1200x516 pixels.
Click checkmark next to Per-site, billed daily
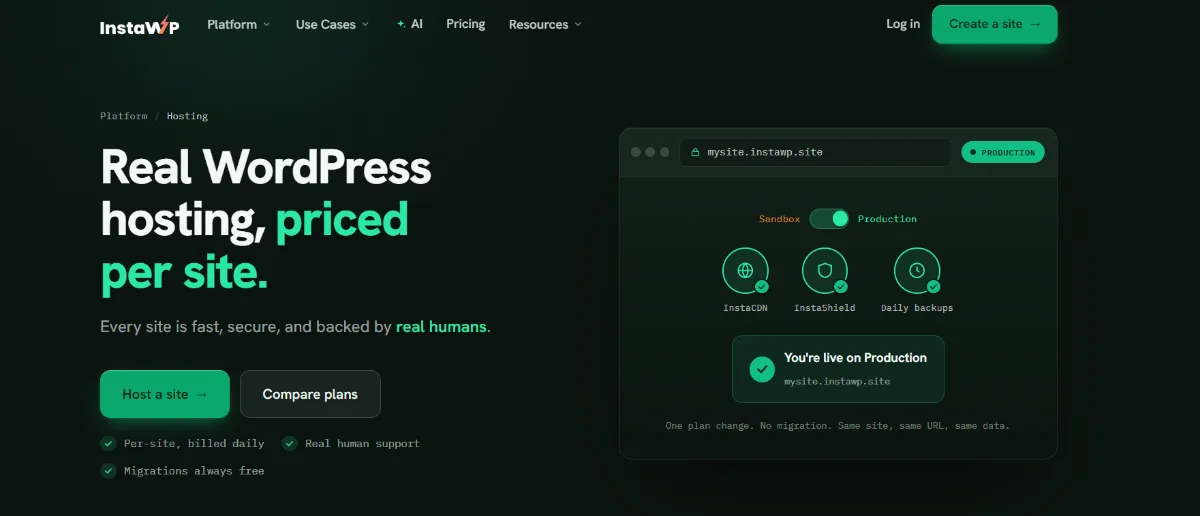108,443
